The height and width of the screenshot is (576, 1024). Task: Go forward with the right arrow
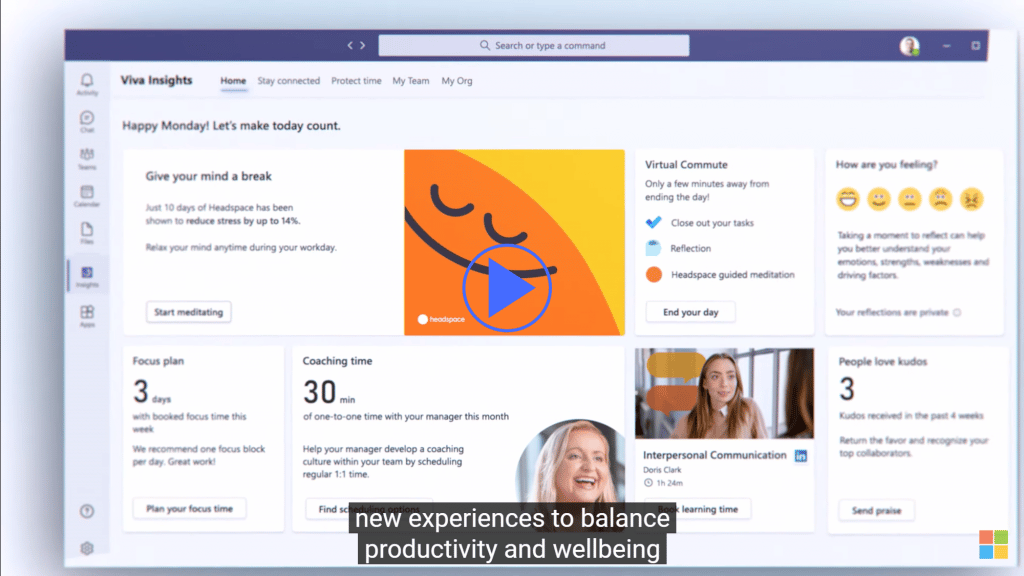[362, 45]
